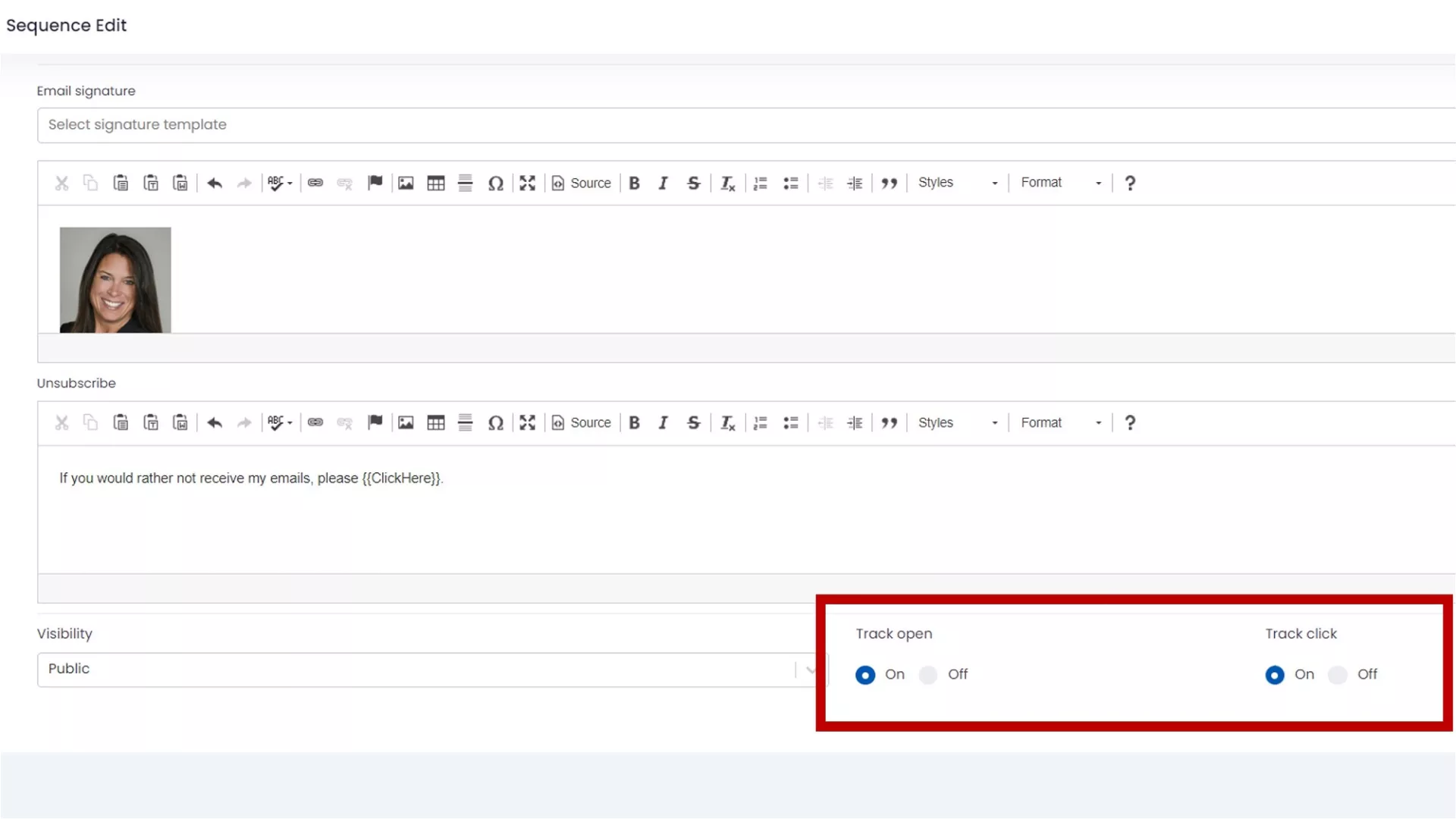The width and height of the screenshot is (1456, 819).
Task: Click the portrait photo in signature editor
Action: 115,280
